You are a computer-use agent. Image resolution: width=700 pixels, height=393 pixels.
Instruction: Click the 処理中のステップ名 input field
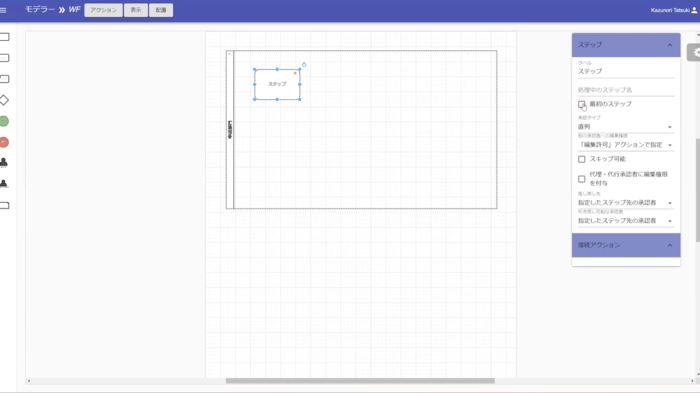(625, 90)
